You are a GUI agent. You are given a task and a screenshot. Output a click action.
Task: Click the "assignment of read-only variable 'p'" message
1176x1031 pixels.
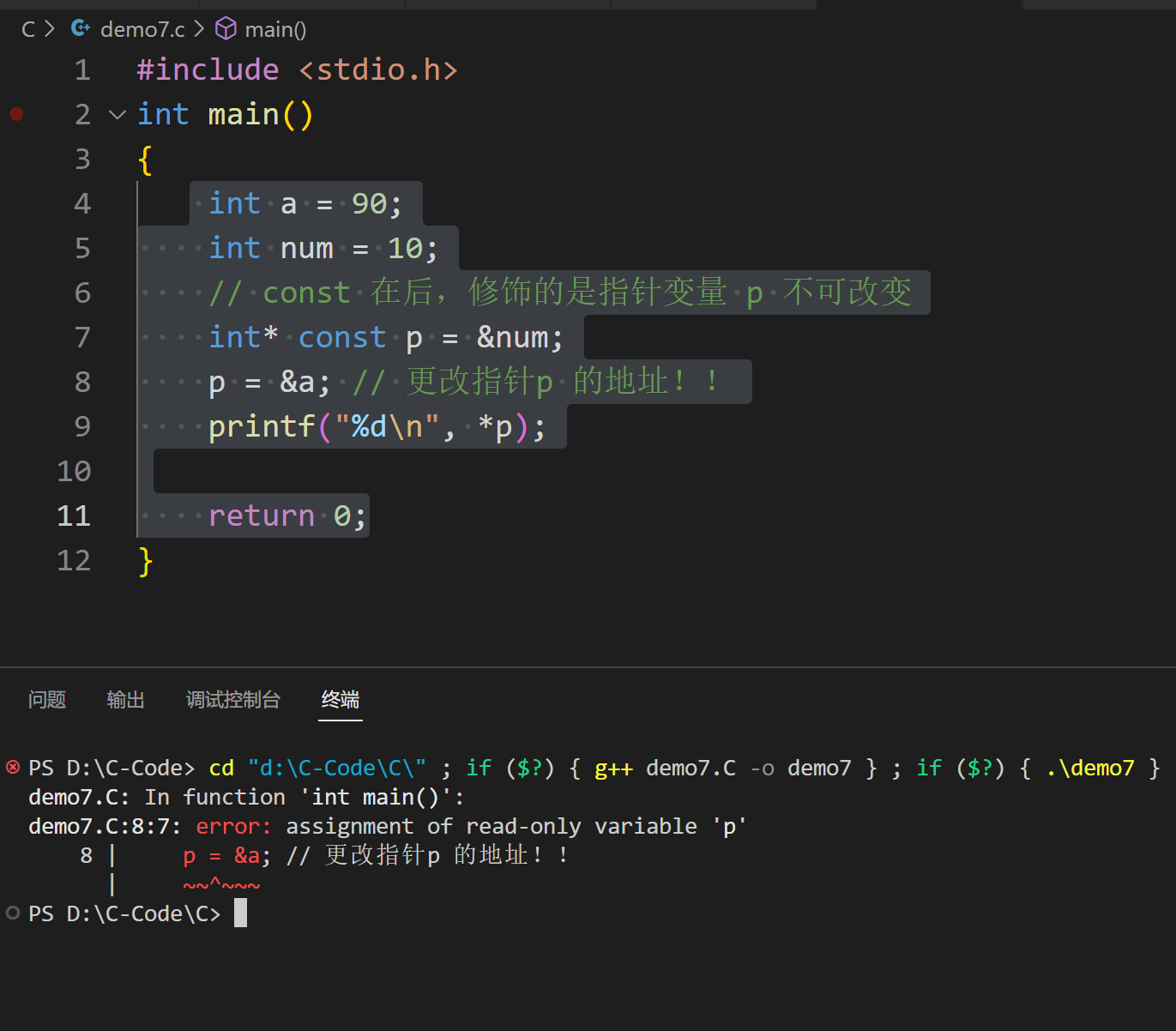click(516, 826)
